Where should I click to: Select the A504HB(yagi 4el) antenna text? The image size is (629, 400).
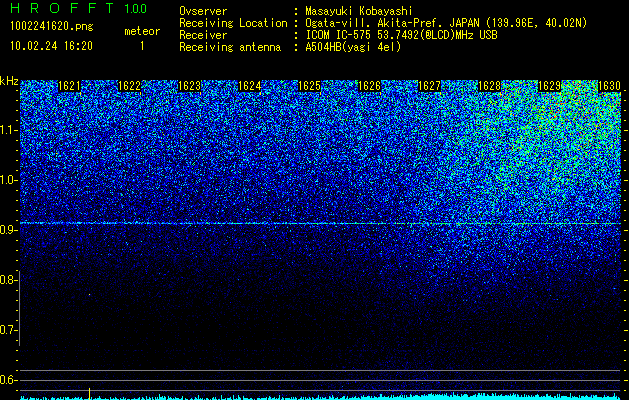point(353,47)
